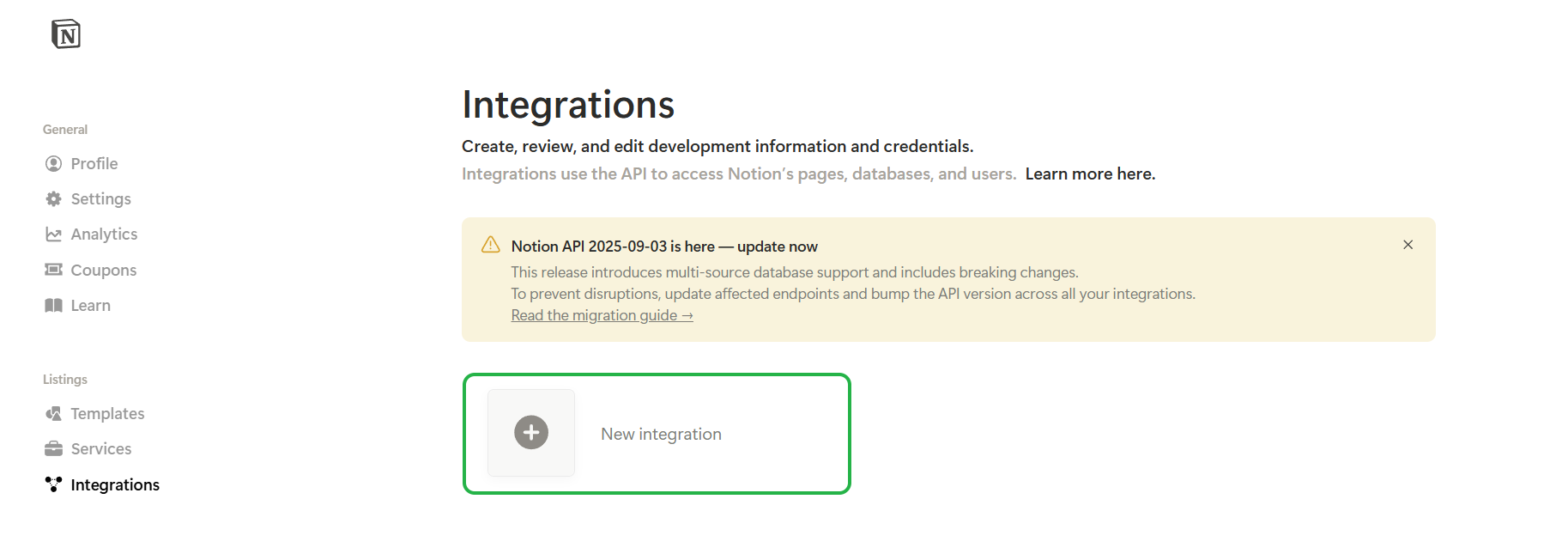Go to the Analytics section

coord(104,234)
